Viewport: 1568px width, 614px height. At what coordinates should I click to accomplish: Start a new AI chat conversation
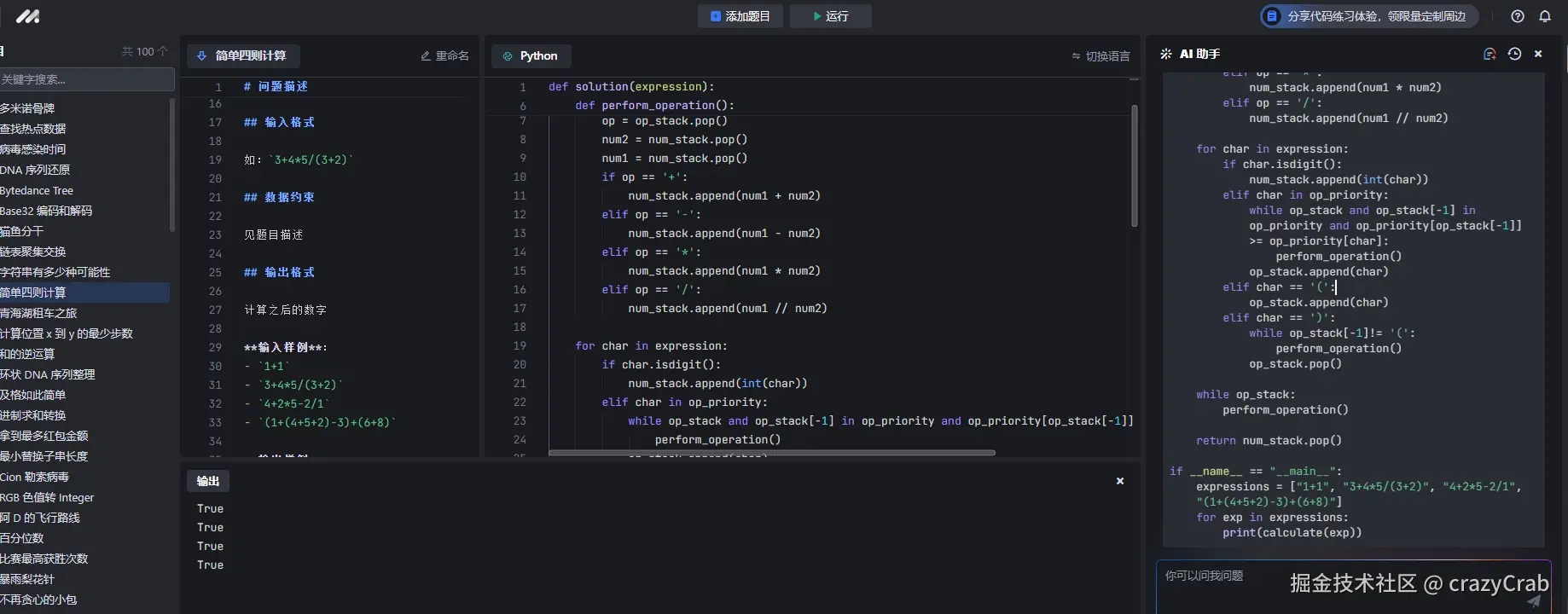pyautogui.click(x=1490, y=54)
